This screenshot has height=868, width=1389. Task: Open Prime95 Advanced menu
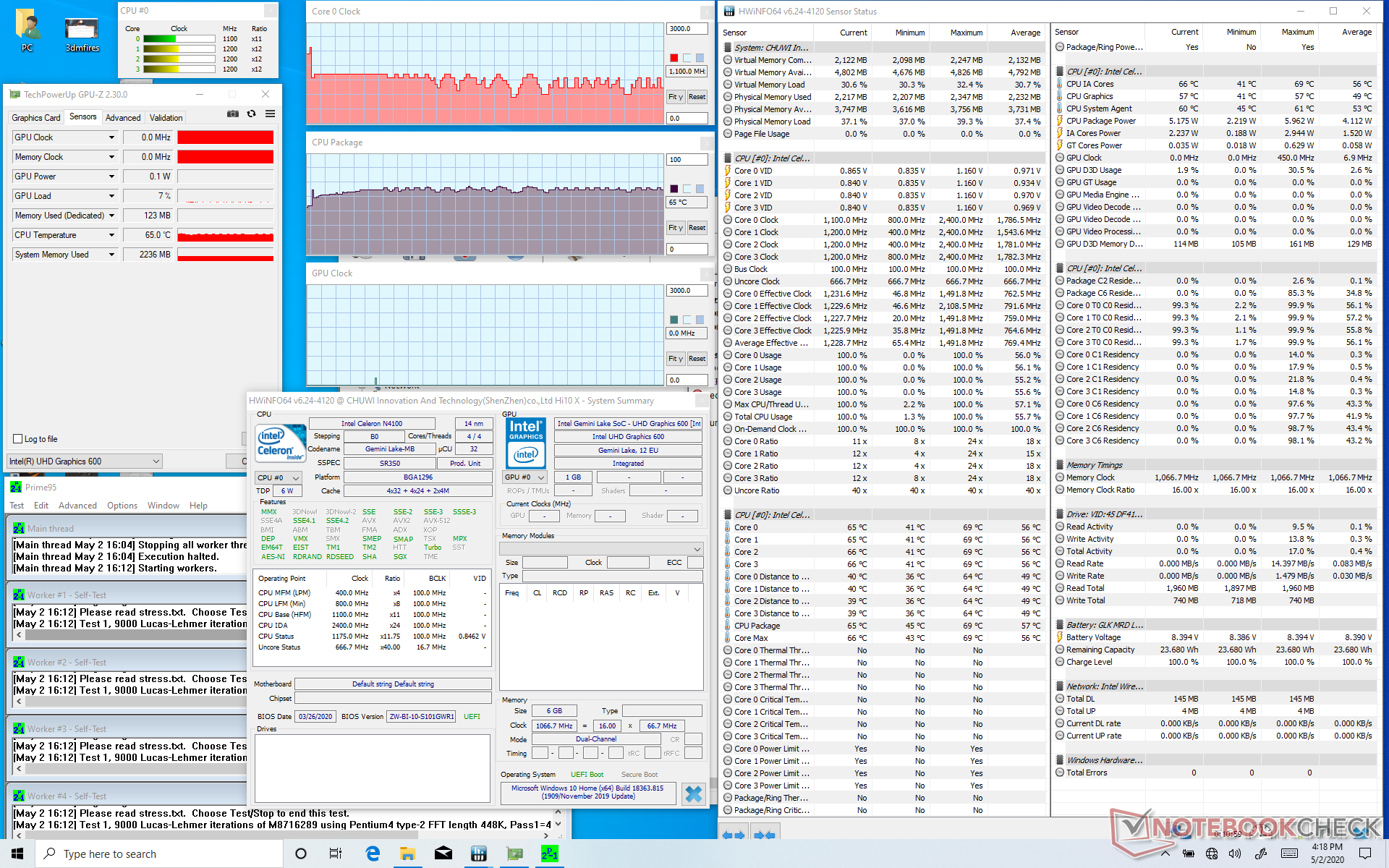77,506
